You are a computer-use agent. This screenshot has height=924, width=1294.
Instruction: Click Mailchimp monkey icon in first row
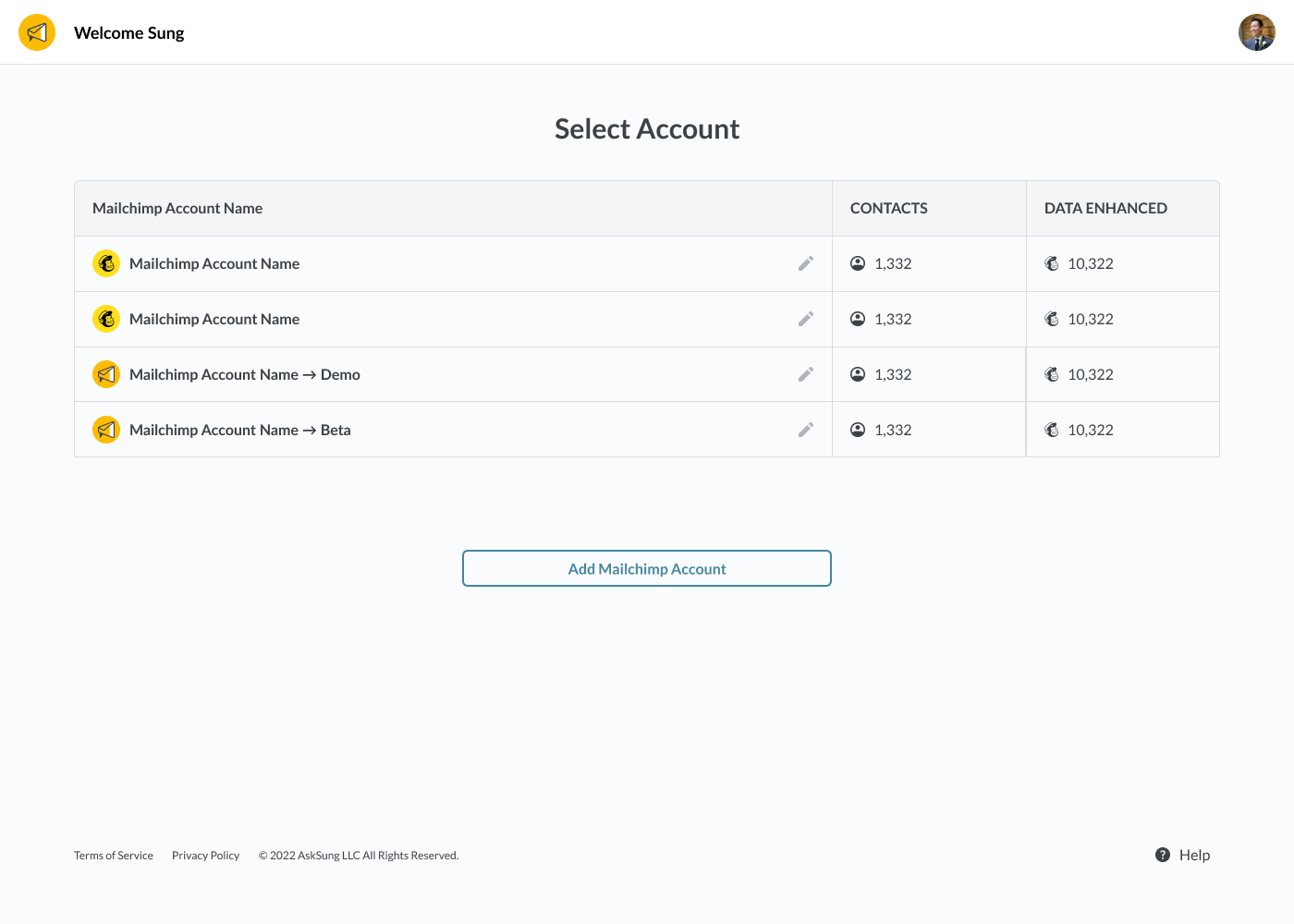(x=106, y=263)
